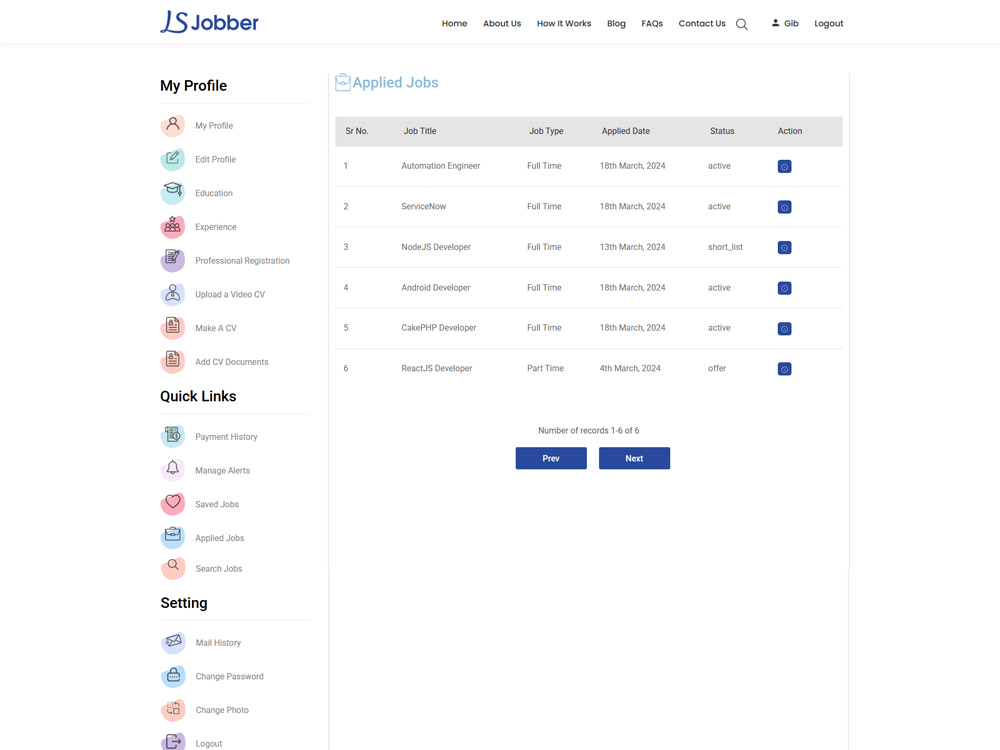The width and height of the screenshot is (1000, 750).
Task: Click the offer status cell
Action: click(x=717, y=369)
